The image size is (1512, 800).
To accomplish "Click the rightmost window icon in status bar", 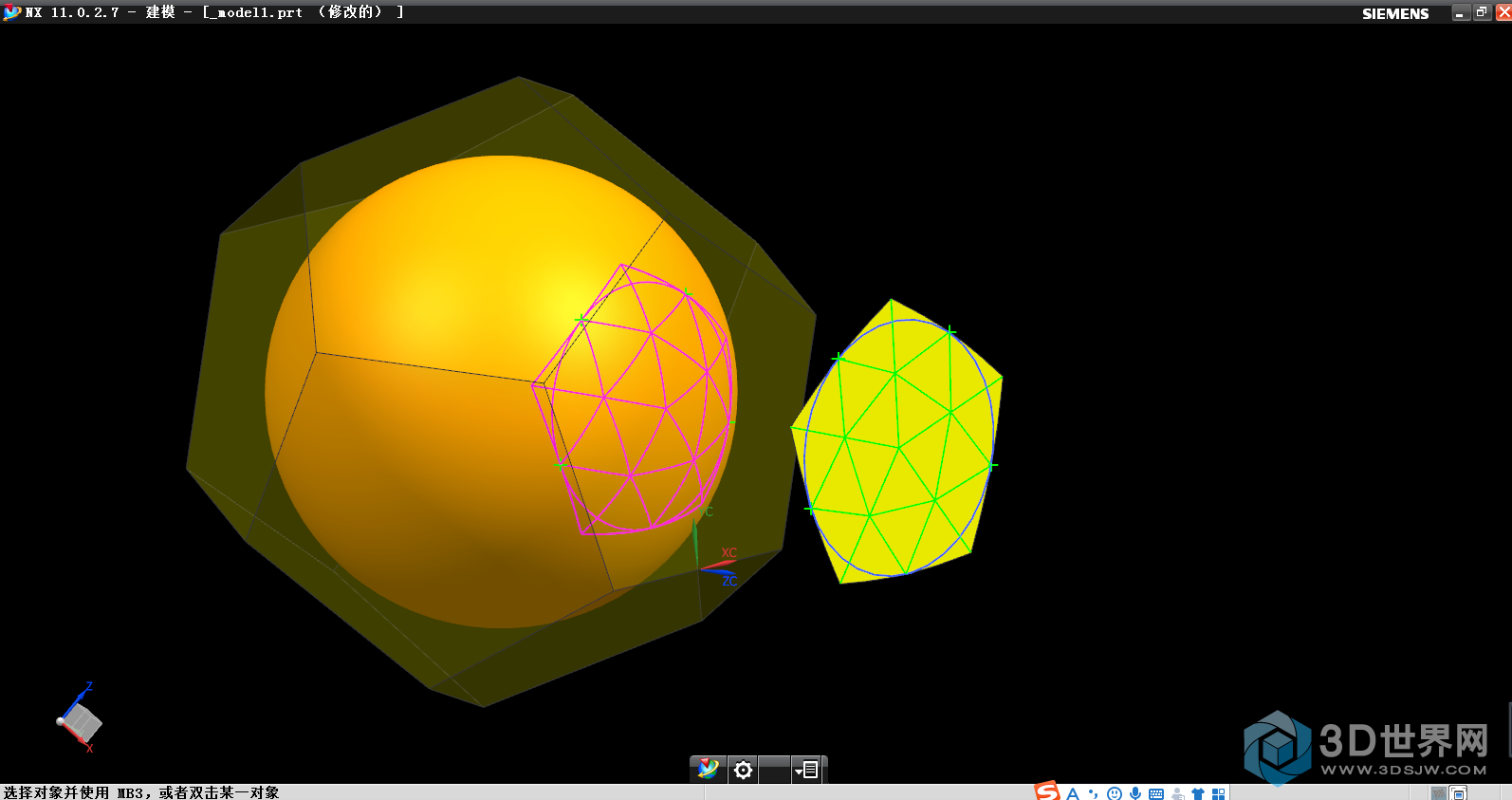I will click(x=1459, y=793).
